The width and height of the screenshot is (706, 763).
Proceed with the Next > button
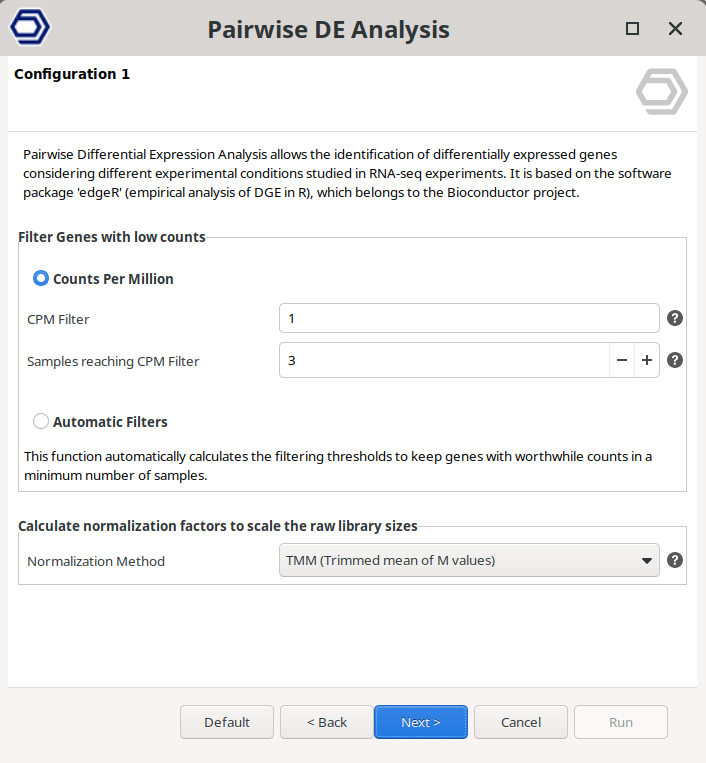point(420,722)
